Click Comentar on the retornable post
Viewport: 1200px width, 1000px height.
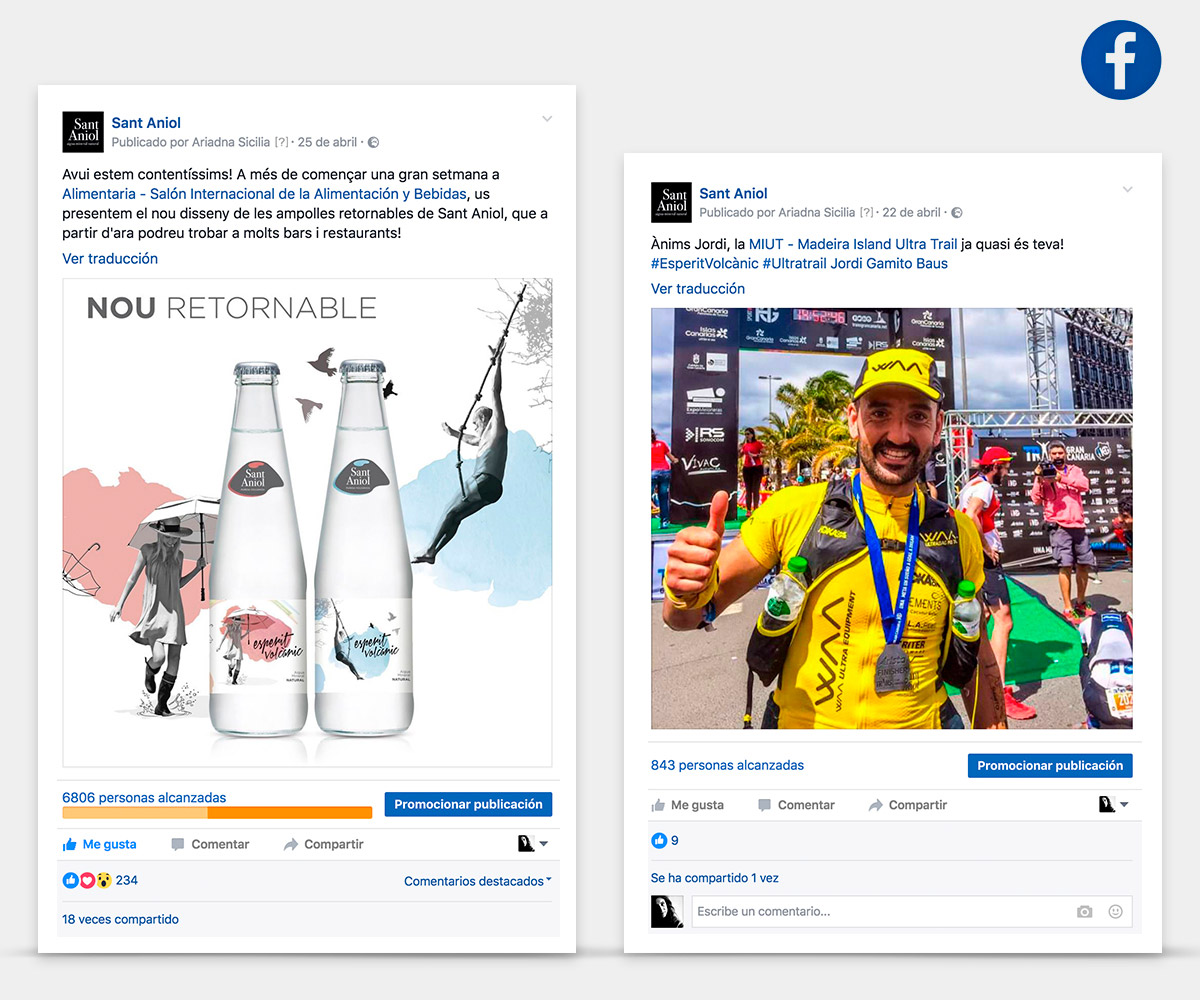point(210,844)
